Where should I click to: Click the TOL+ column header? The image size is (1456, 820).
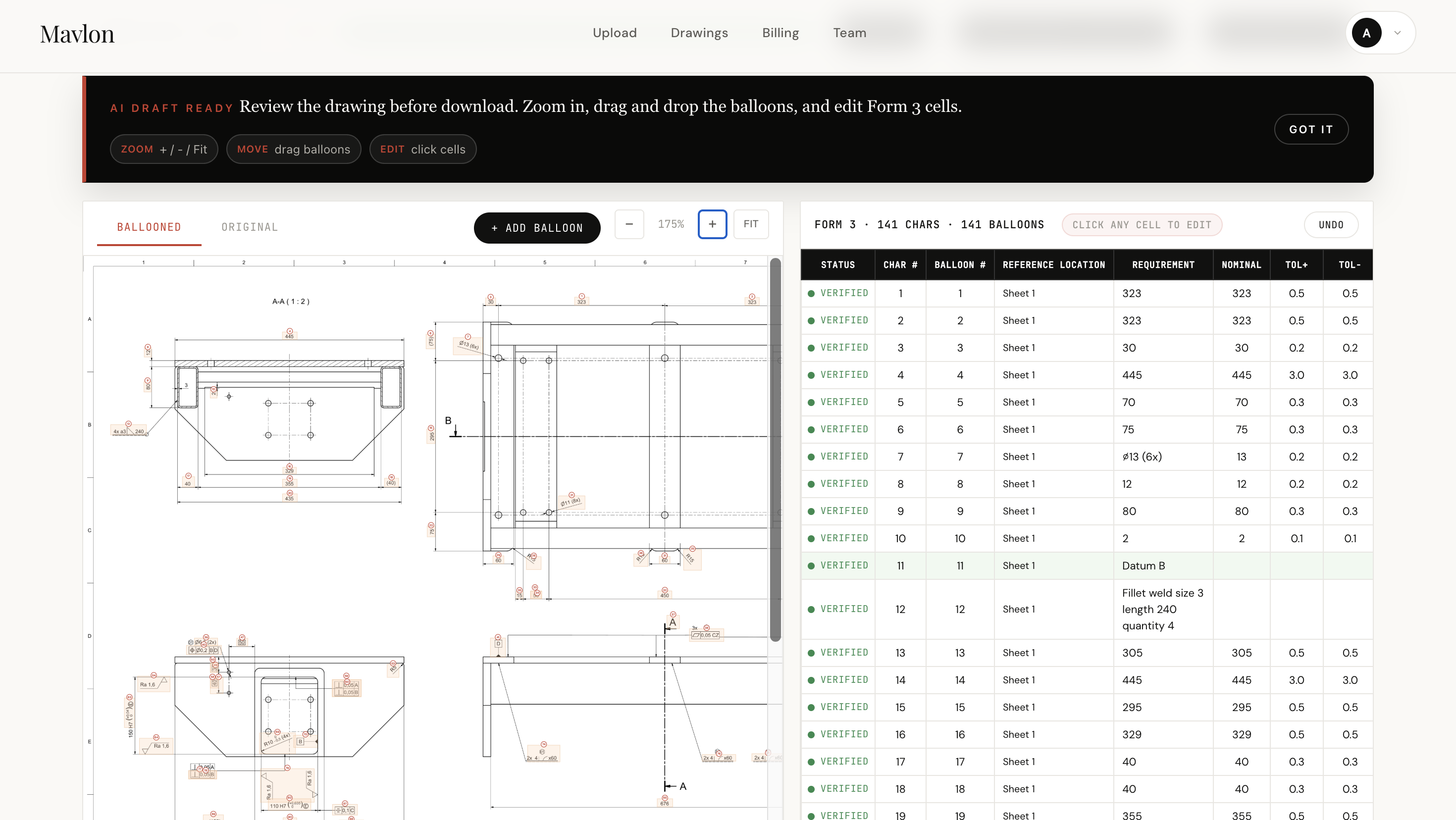[1296, 264]
